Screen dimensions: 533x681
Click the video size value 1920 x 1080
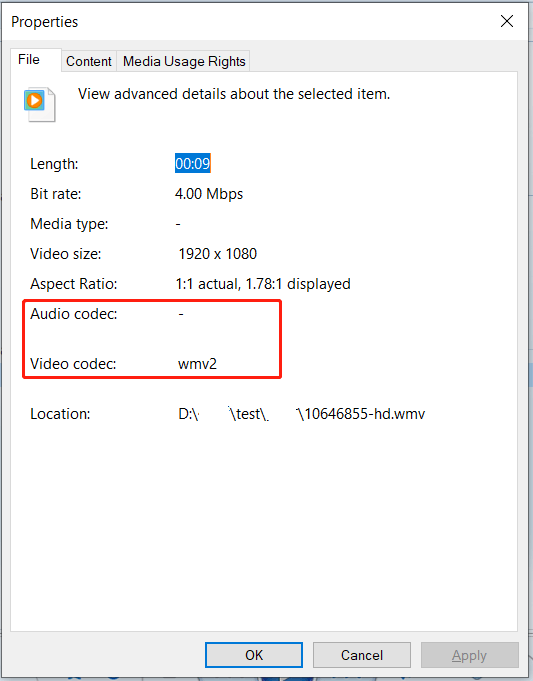coord(217,254)
